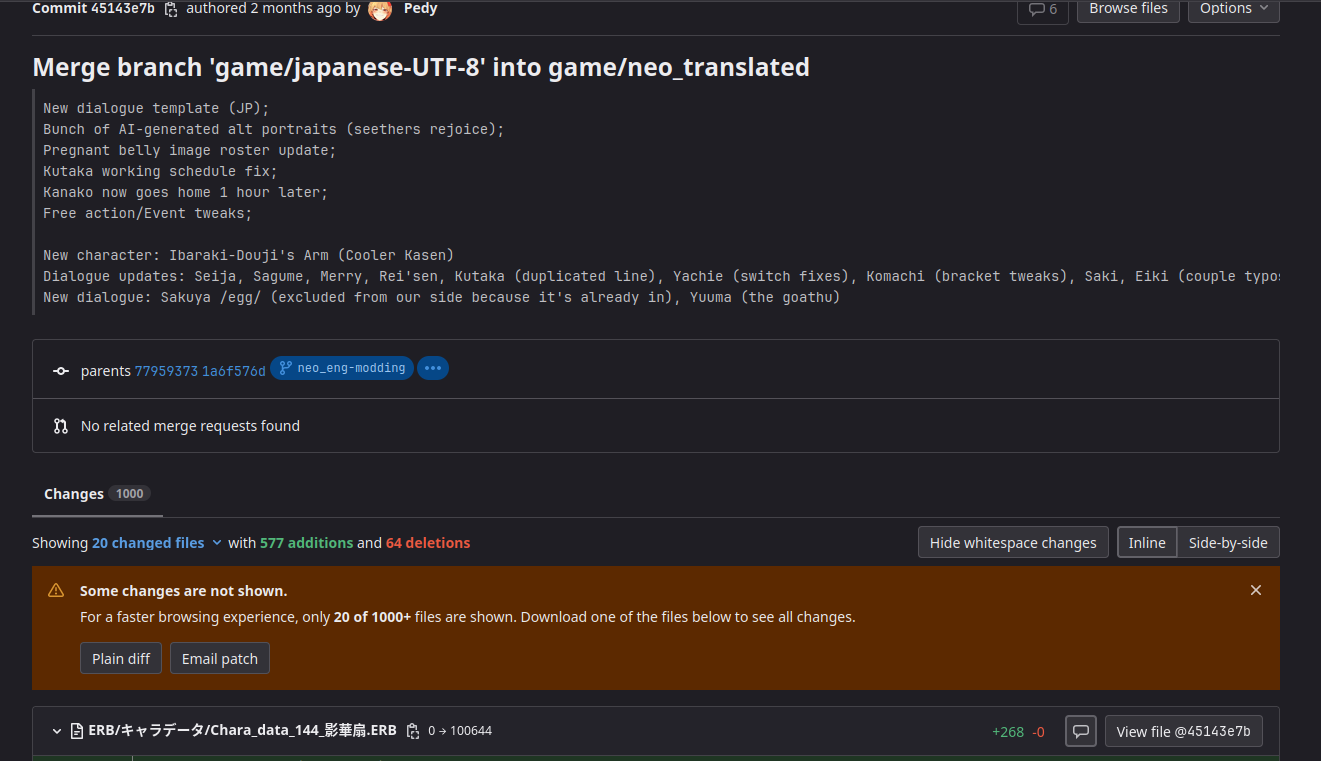The width and height of the screenshot is (1321, 761).
Task: Select the Side-by-side diff view
Action: coord(1227,543)
